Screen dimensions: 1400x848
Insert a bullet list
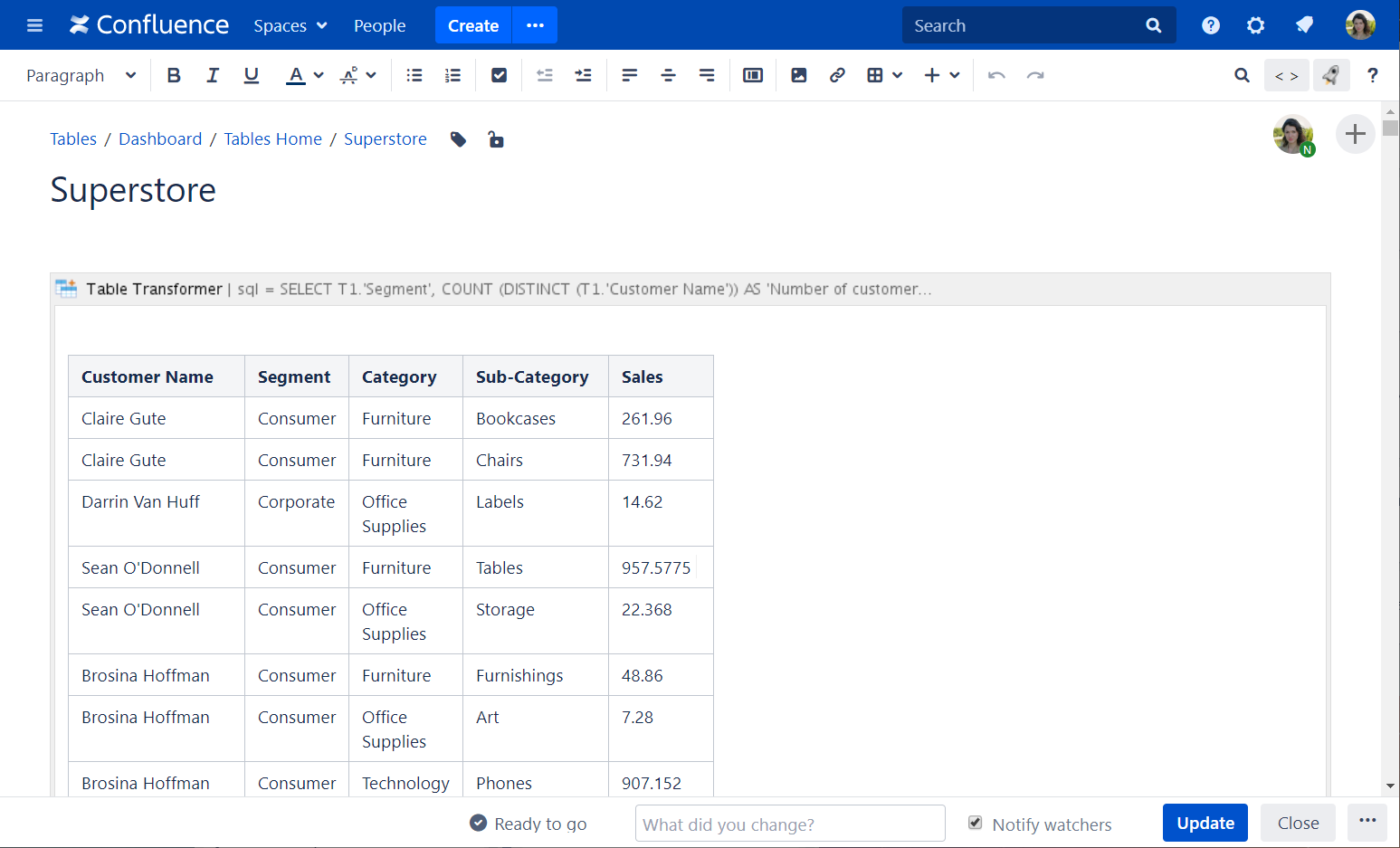pos(414,75)
